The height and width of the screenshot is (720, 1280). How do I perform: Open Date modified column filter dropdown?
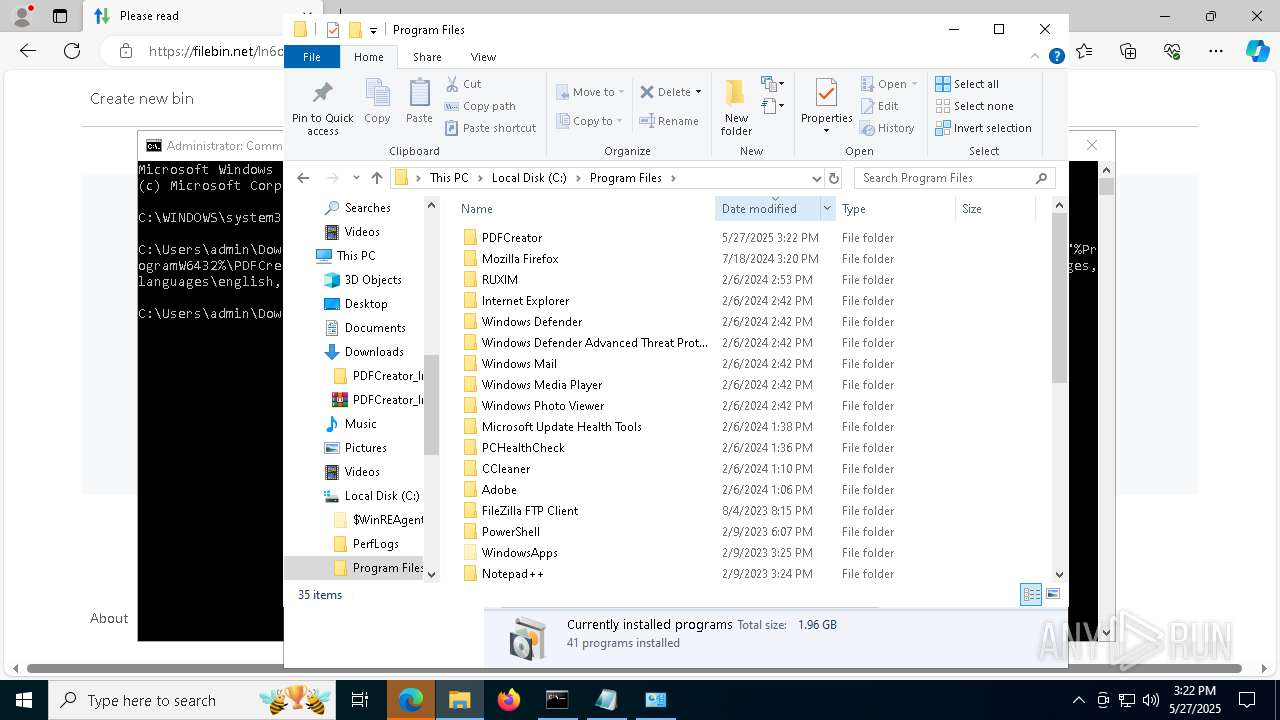(827, 208)
